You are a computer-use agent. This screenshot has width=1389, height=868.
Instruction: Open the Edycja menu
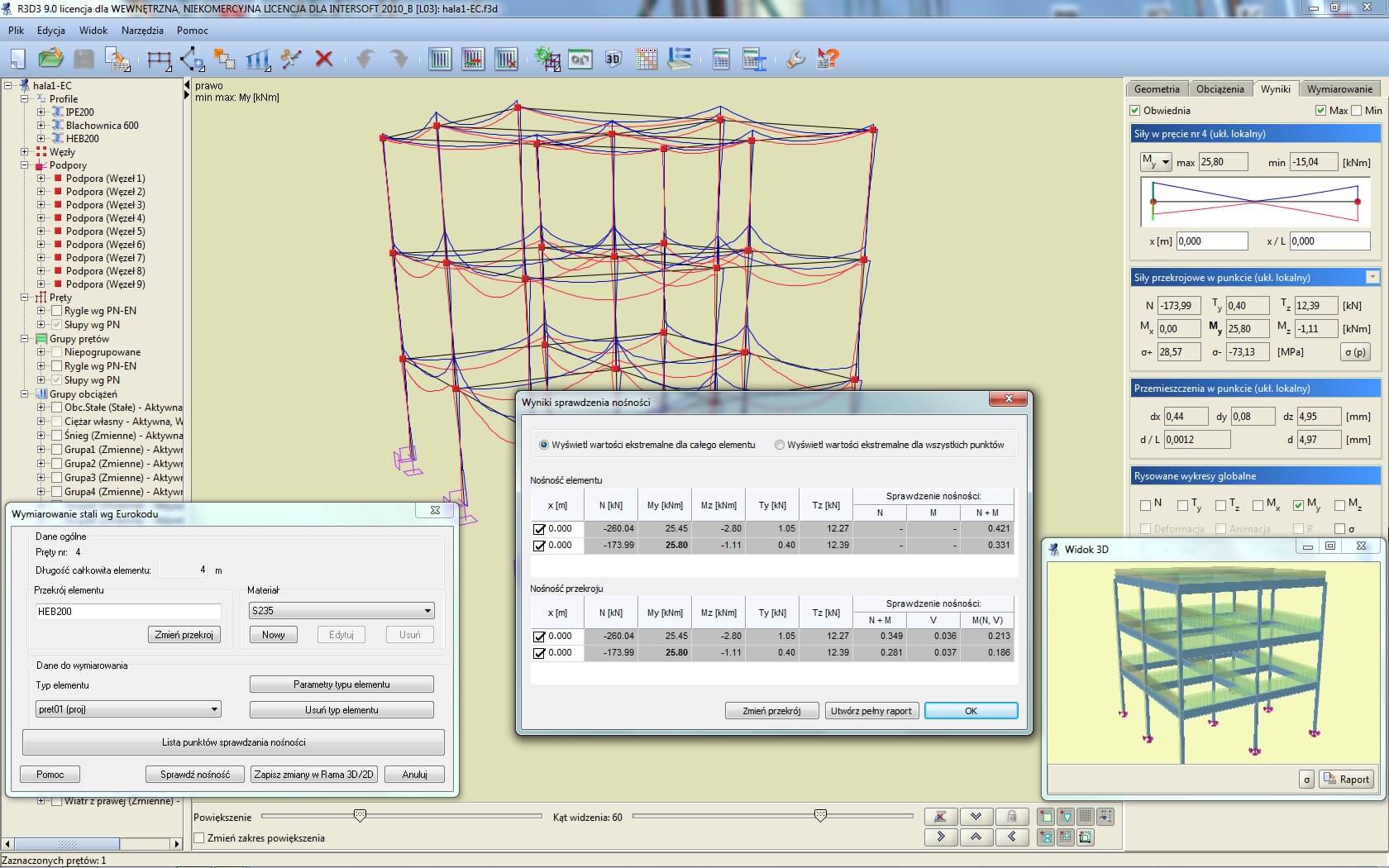pos(51,30)
